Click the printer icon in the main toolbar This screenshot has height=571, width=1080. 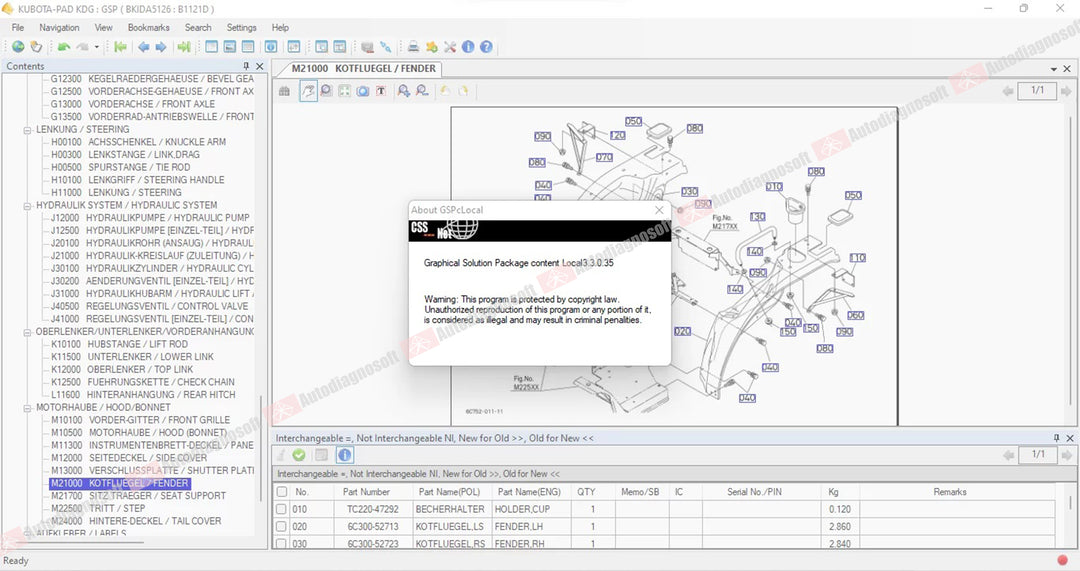click(413, 47)
